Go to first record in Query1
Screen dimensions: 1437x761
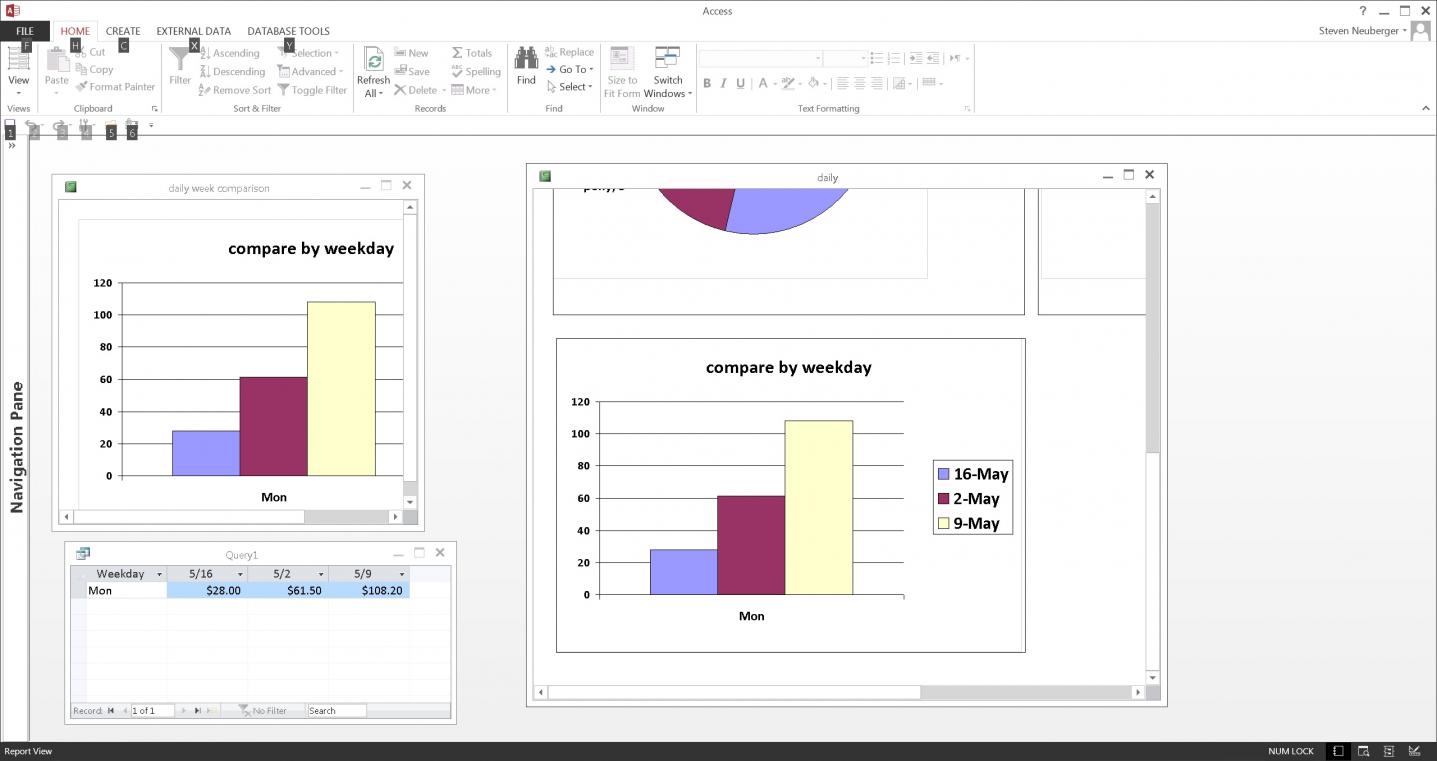click(x=111, y=711)
